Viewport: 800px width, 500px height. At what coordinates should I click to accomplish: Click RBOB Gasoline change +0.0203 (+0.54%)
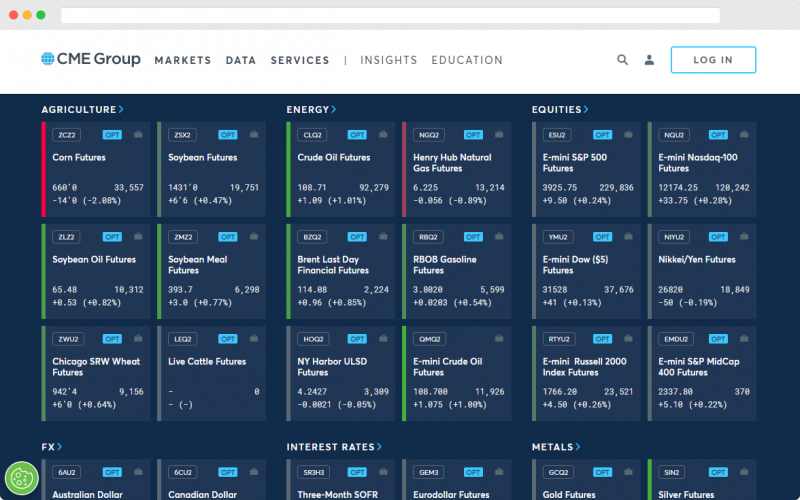point(453,303)
